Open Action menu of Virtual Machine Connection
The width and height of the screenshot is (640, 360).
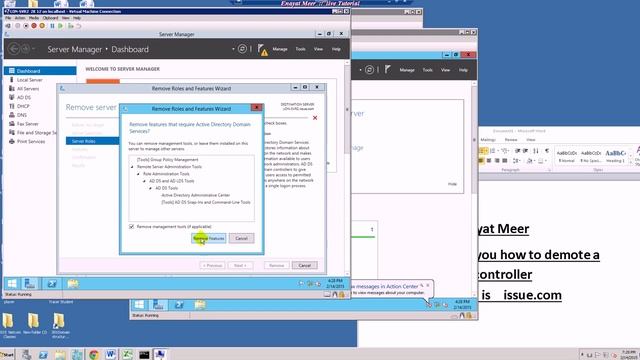click(x=20, y=18)
